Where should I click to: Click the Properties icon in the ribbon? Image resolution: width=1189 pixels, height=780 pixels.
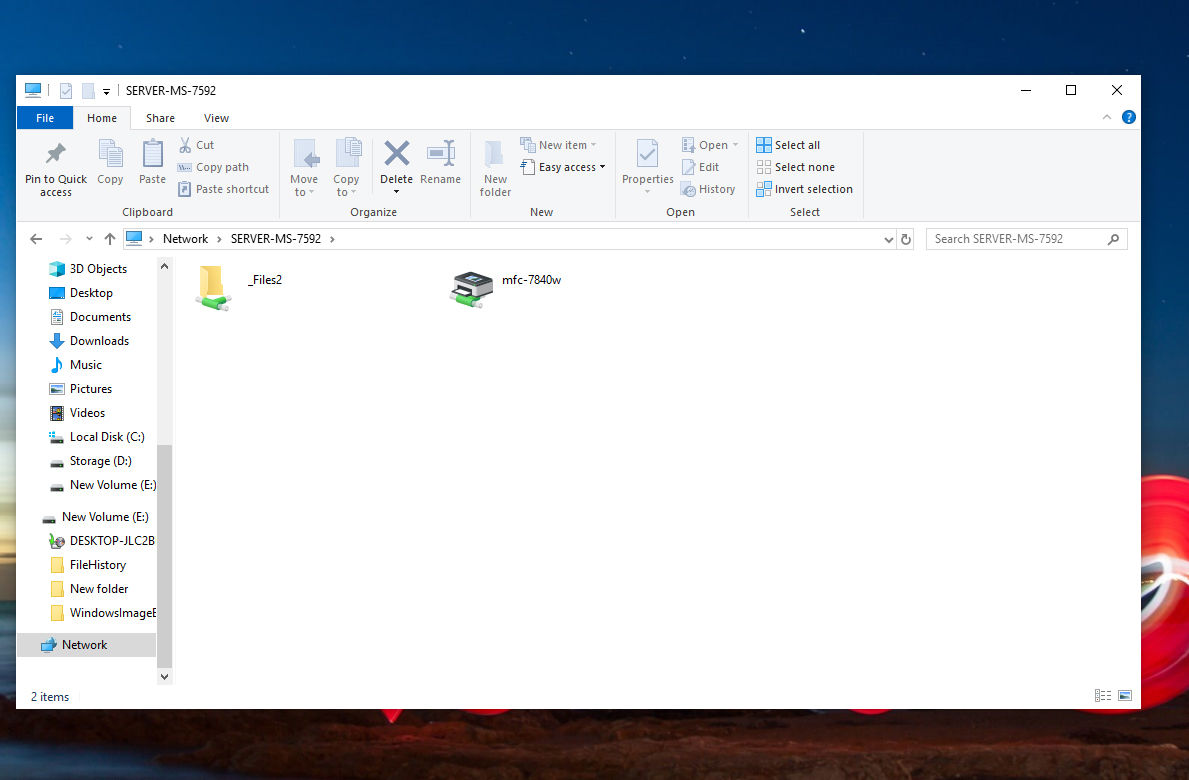point(647,155)
